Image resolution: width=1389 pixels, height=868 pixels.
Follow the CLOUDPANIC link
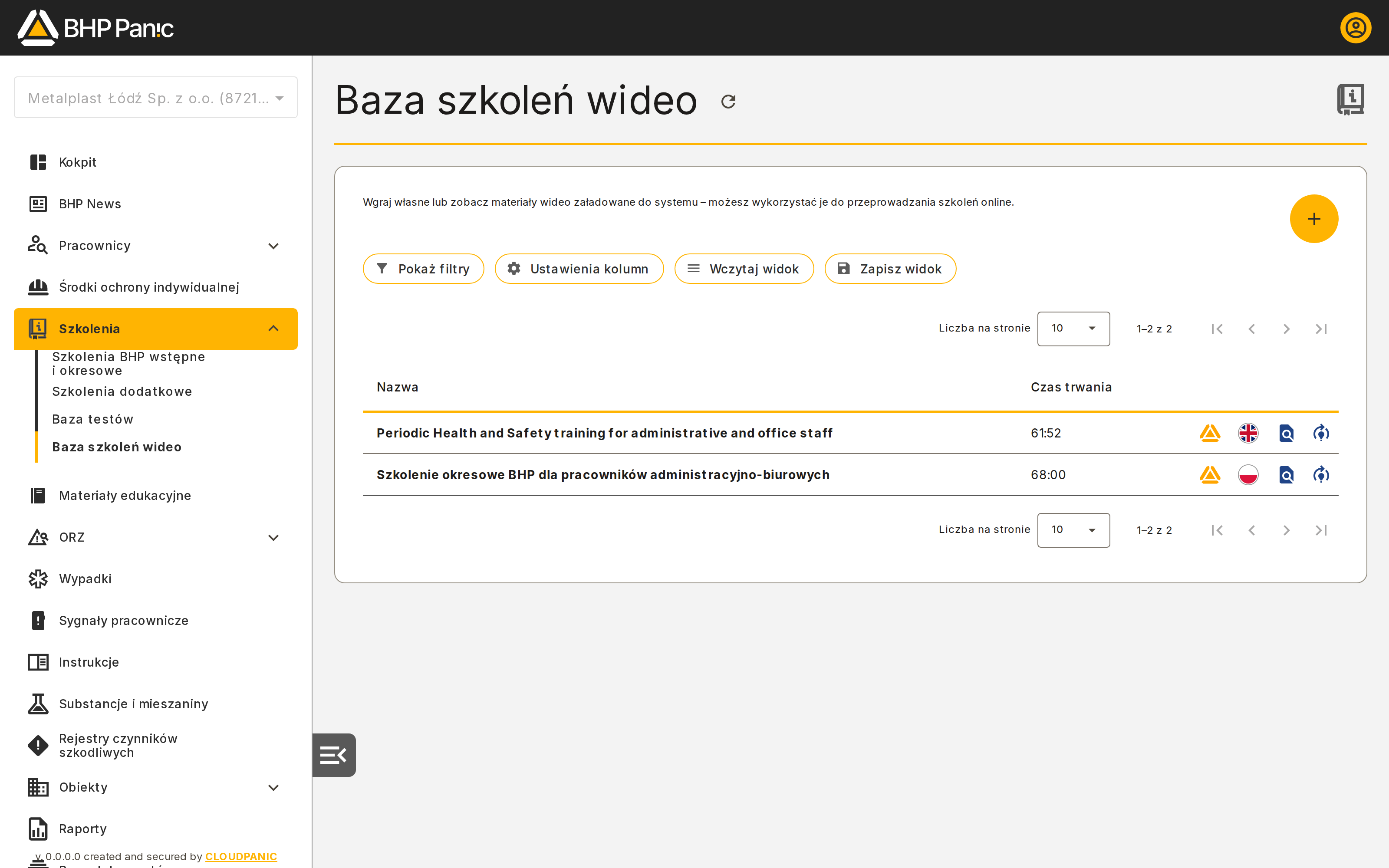[x=241, y=857]
